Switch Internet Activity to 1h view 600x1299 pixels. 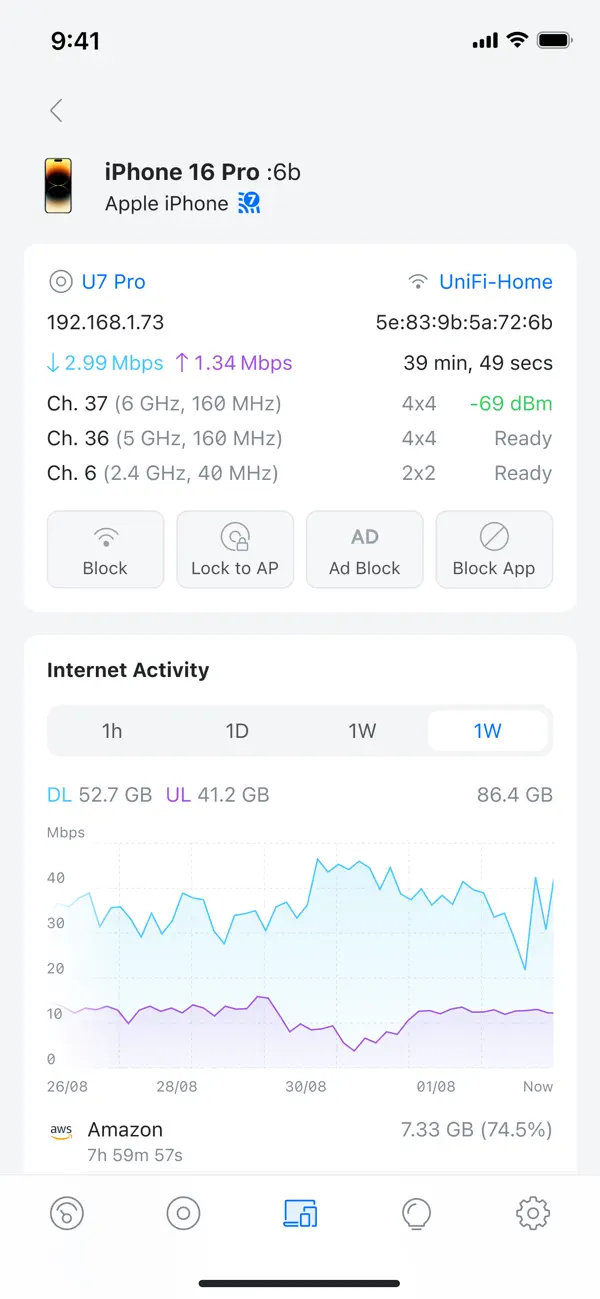point(112,731)
